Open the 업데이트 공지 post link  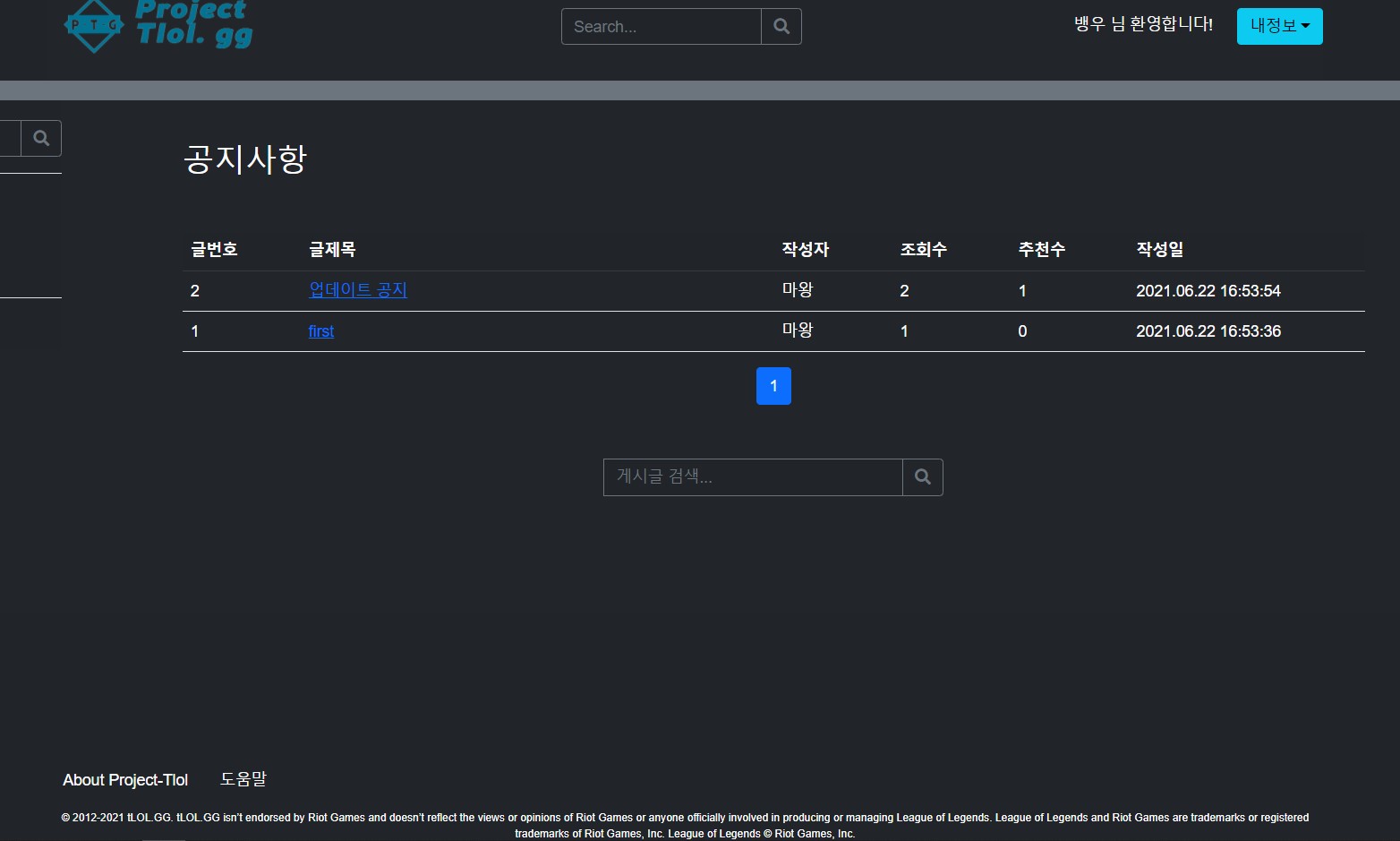click(358, 290)
